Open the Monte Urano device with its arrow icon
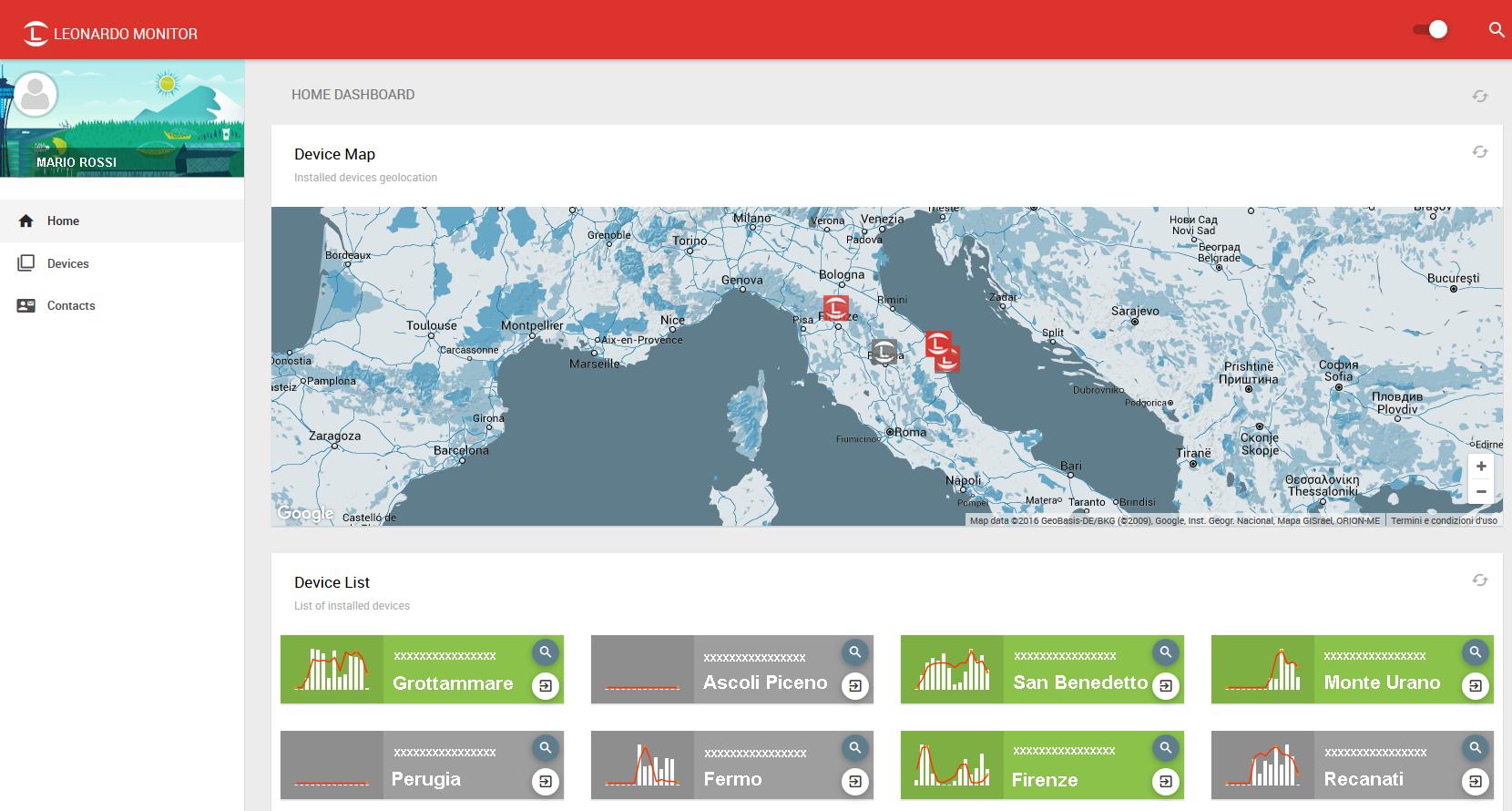This screenshot has width=1512, height=811. (1475, 685)
